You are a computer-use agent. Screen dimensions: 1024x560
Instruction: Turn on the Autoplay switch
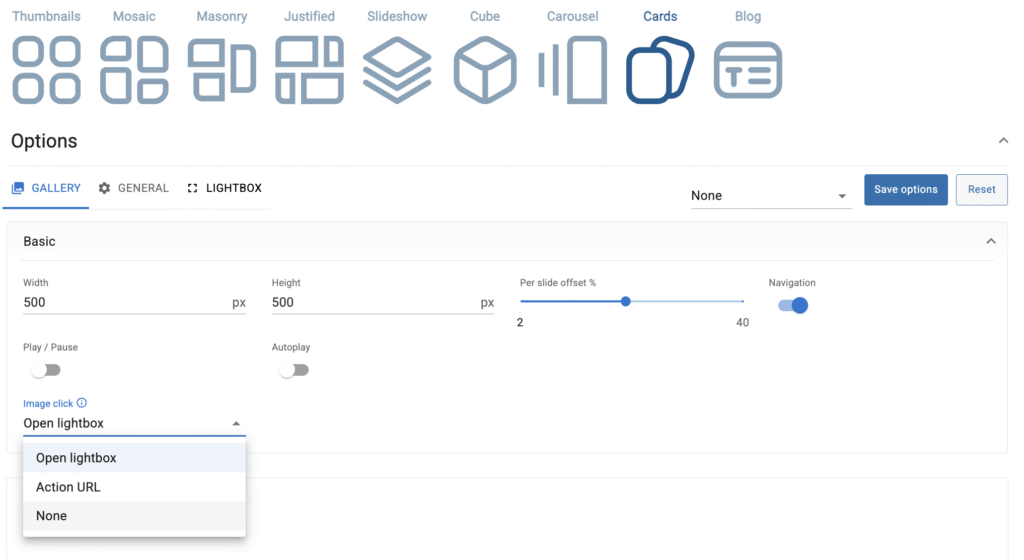(x=294, y=370)
